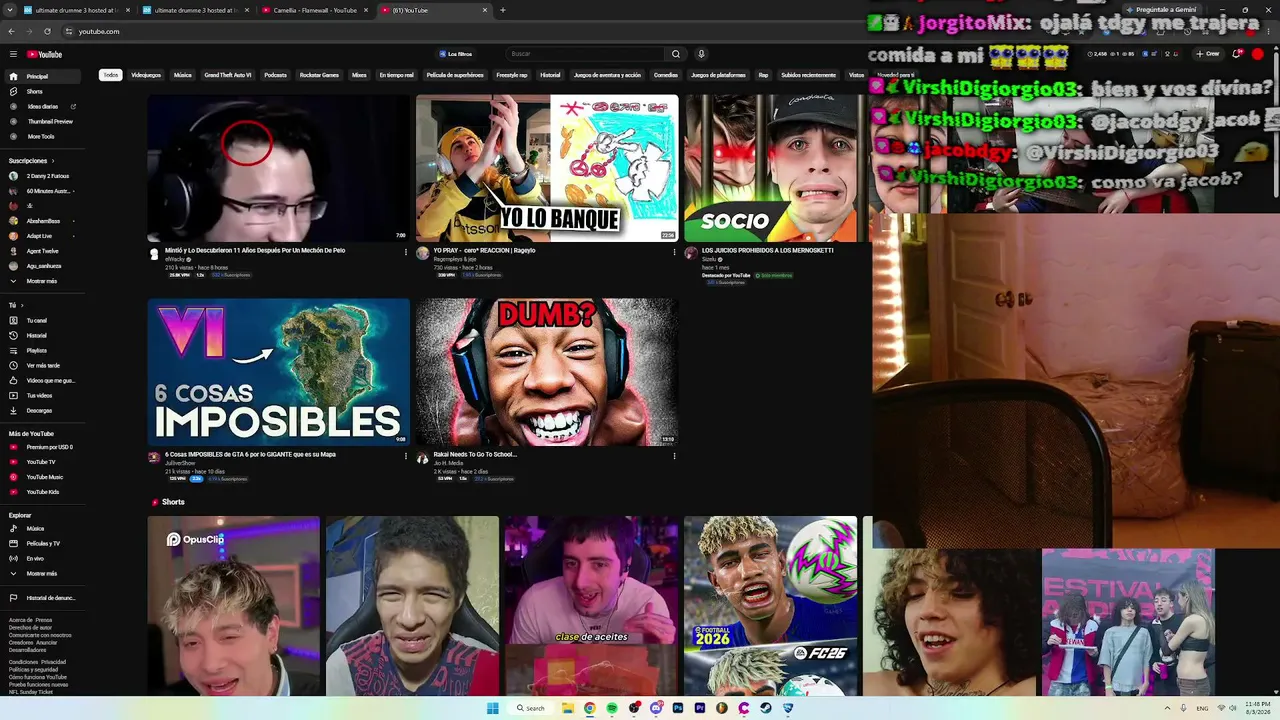
Task: Select the Rockstar Games filter chip
Action: click(319, 75)
